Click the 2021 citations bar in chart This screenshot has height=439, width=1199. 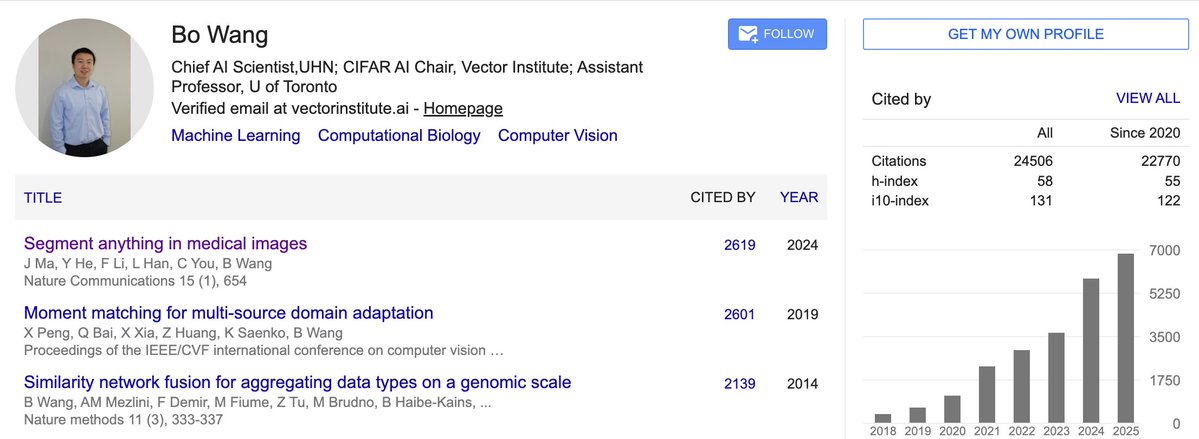point(987,394)
